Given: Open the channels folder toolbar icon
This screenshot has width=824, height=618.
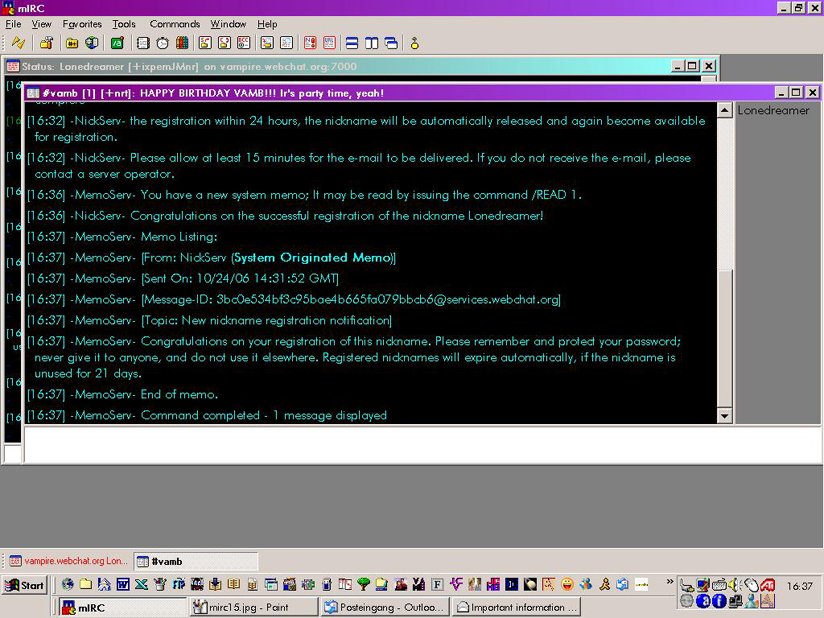Looking at the screenshot, I should (72, 43).
